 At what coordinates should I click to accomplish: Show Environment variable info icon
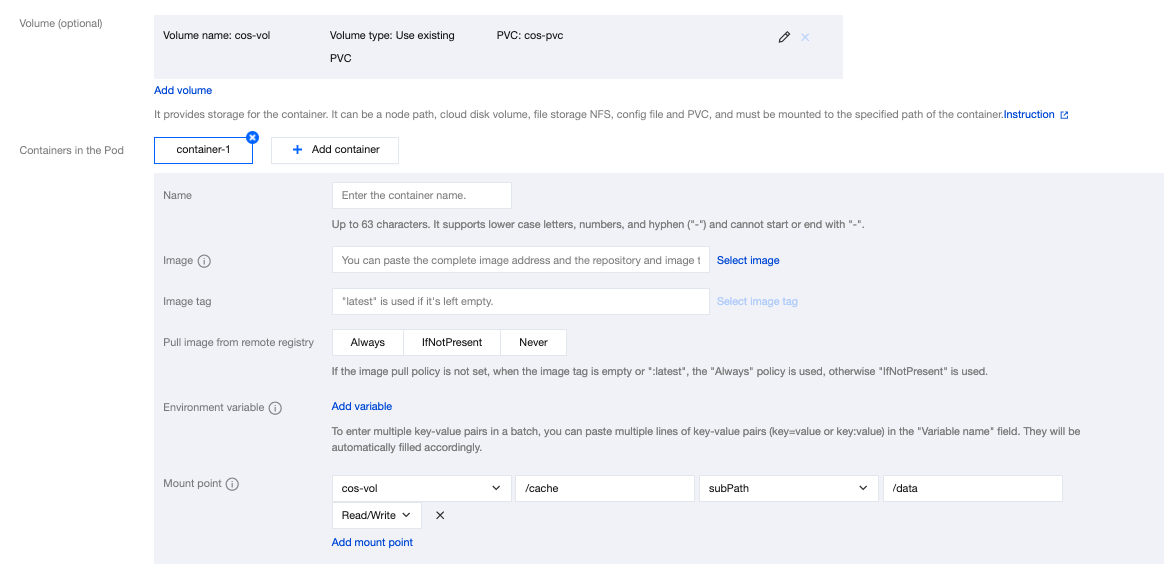[x=275, y=408]
